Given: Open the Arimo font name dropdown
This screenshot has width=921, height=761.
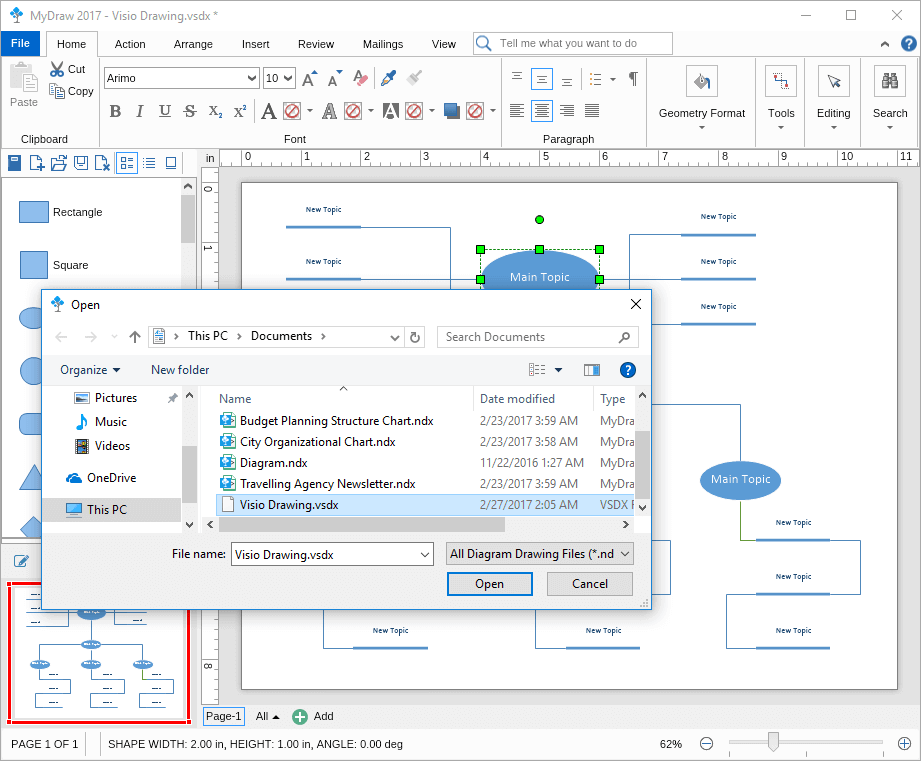Looking at the screenshot, I should tap(251, 78).
